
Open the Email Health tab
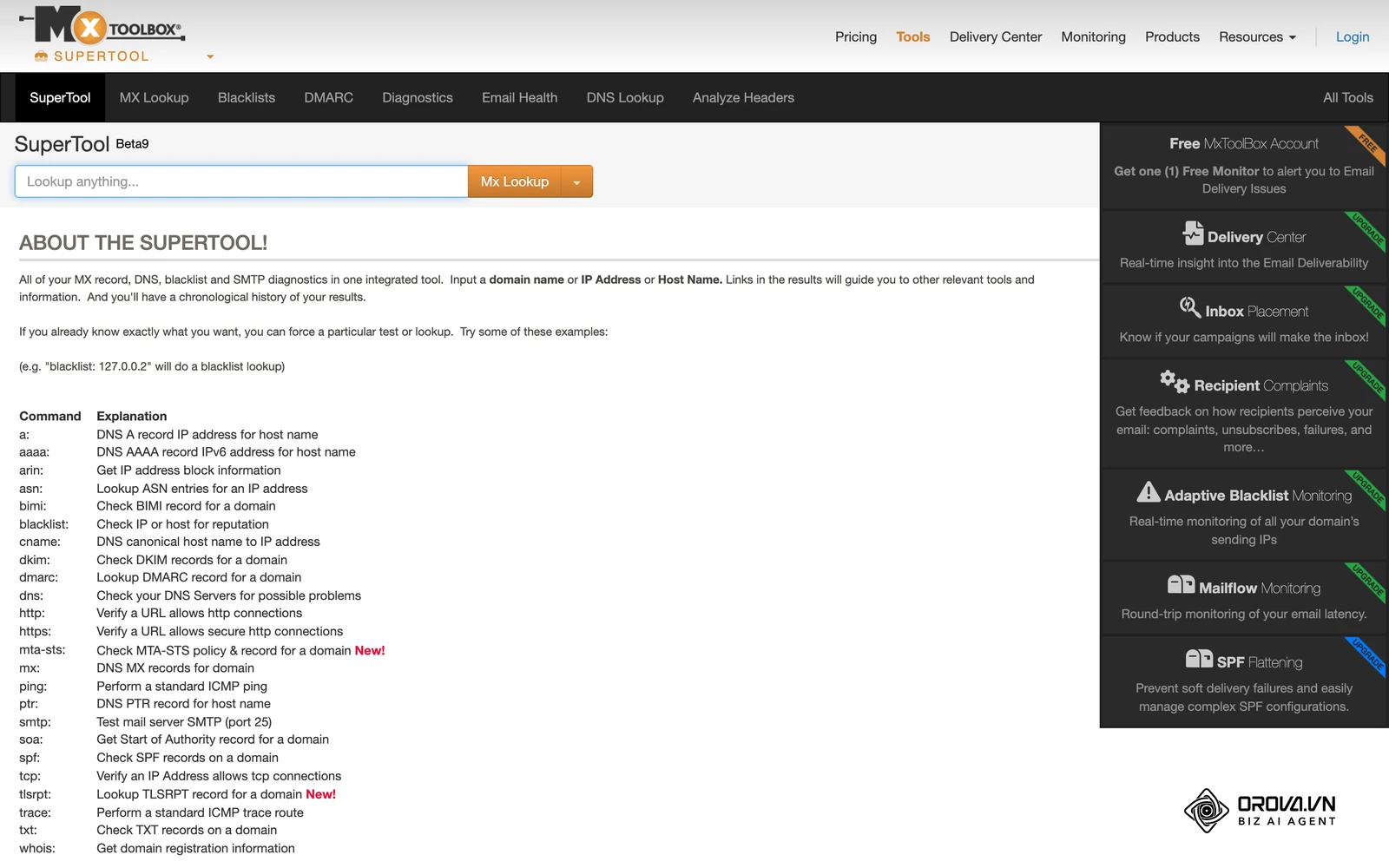coord(519,97)
